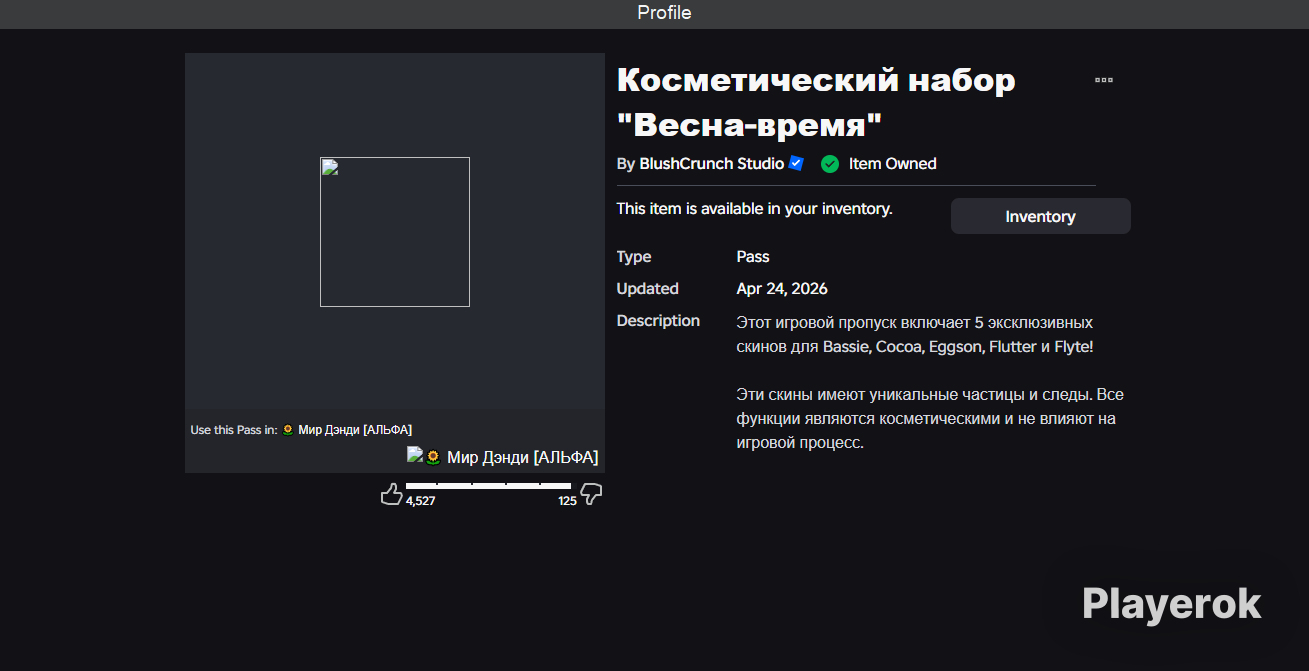Click the pass title Косметический набор "Весна-время"

click(x=816, y=102)
